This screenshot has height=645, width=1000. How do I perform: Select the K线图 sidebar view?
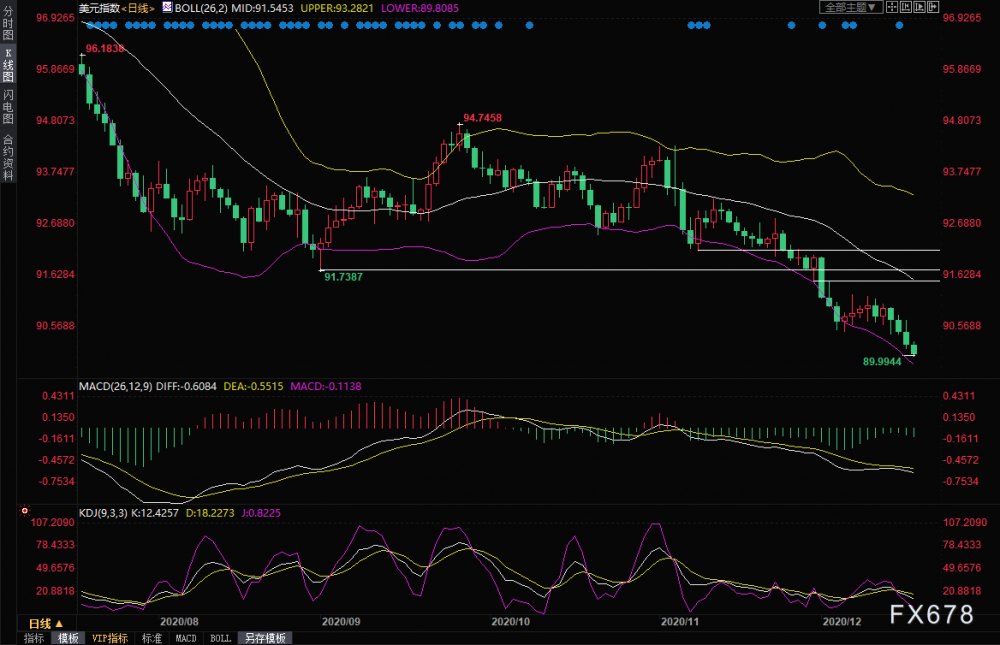click(x=8, y=65)
